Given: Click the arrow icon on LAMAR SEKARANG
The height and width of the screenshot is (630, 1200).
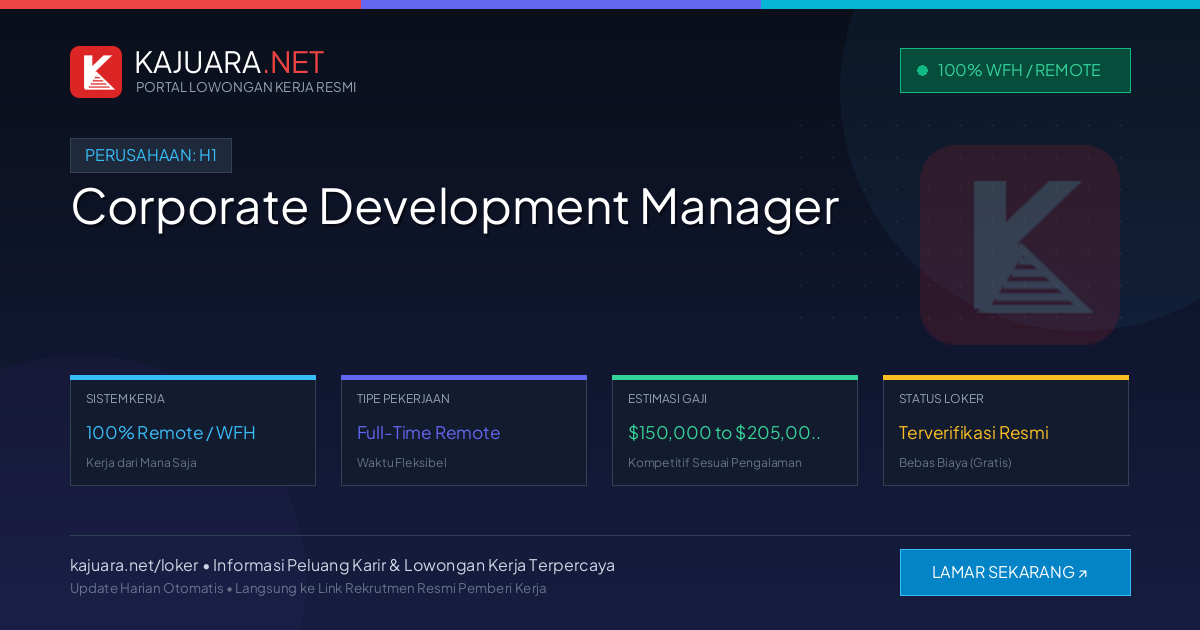Looking at the screenshot, I should click(x=1082, y=573).
